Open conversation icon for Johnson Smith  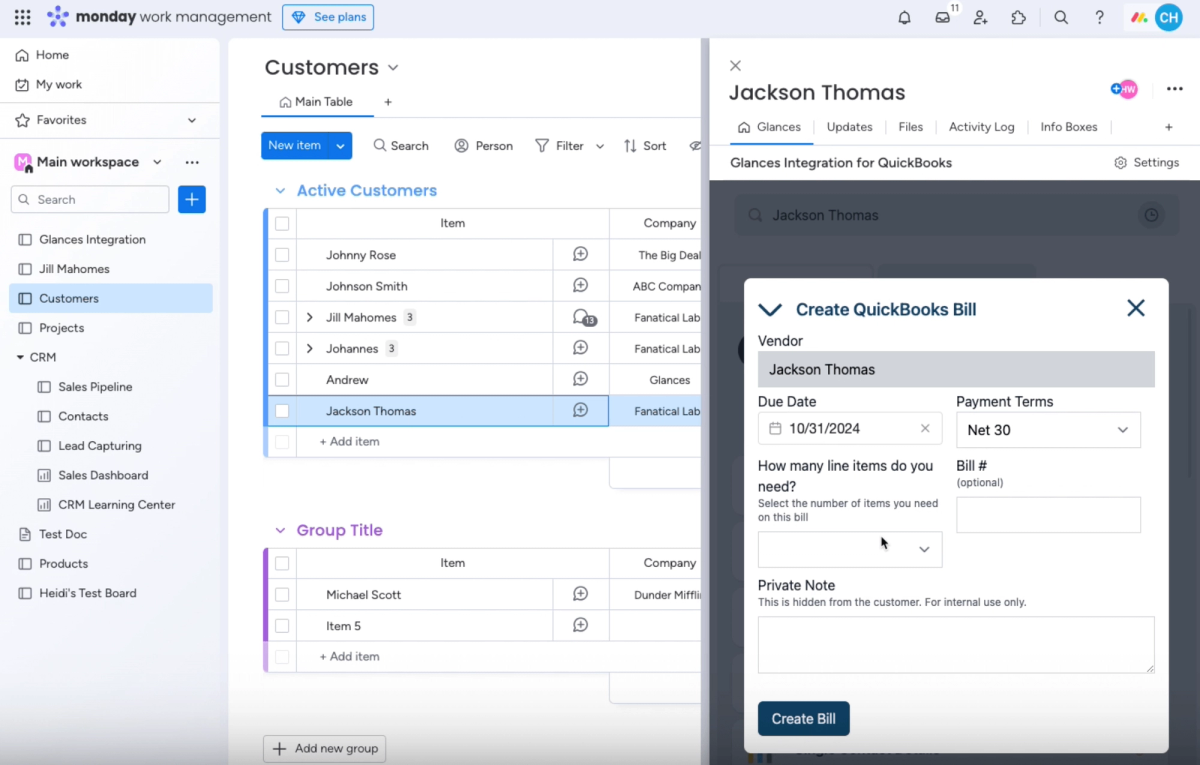[x=580, y=285]
